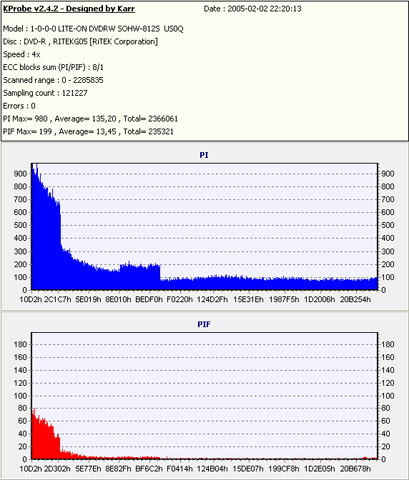The image size is (409, 480).
Task: Click the PIF graph title
Action: tap(204, 324)
